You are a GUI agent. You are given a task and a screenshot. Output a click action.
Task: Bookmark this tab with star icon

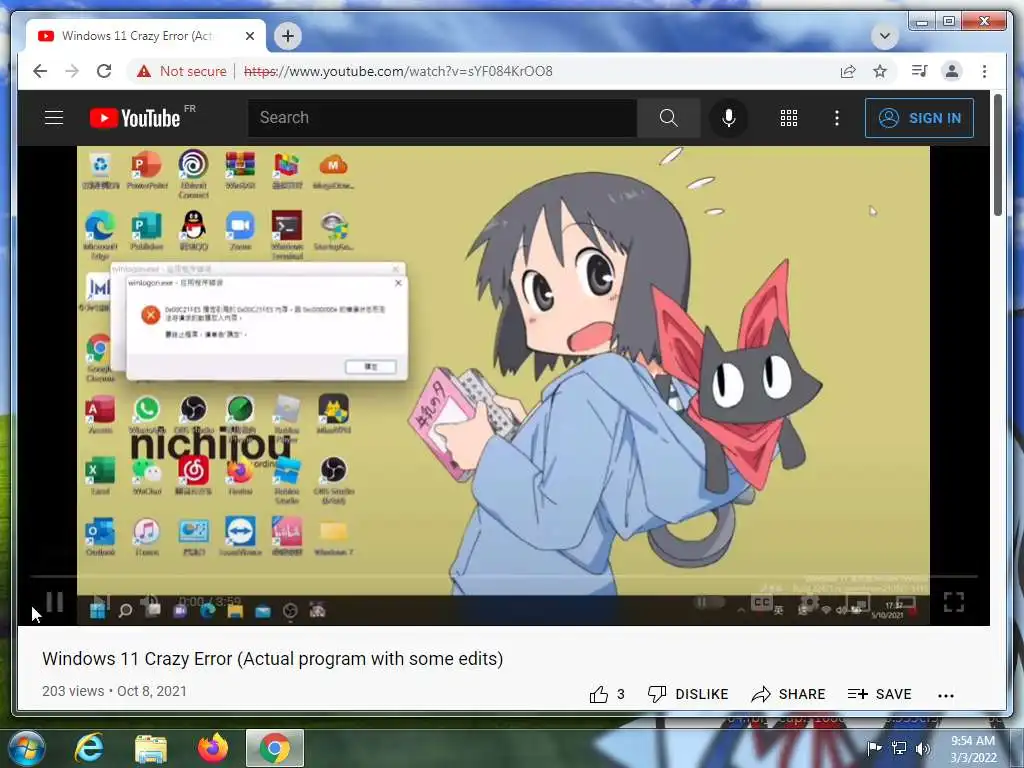coord(880,71)
